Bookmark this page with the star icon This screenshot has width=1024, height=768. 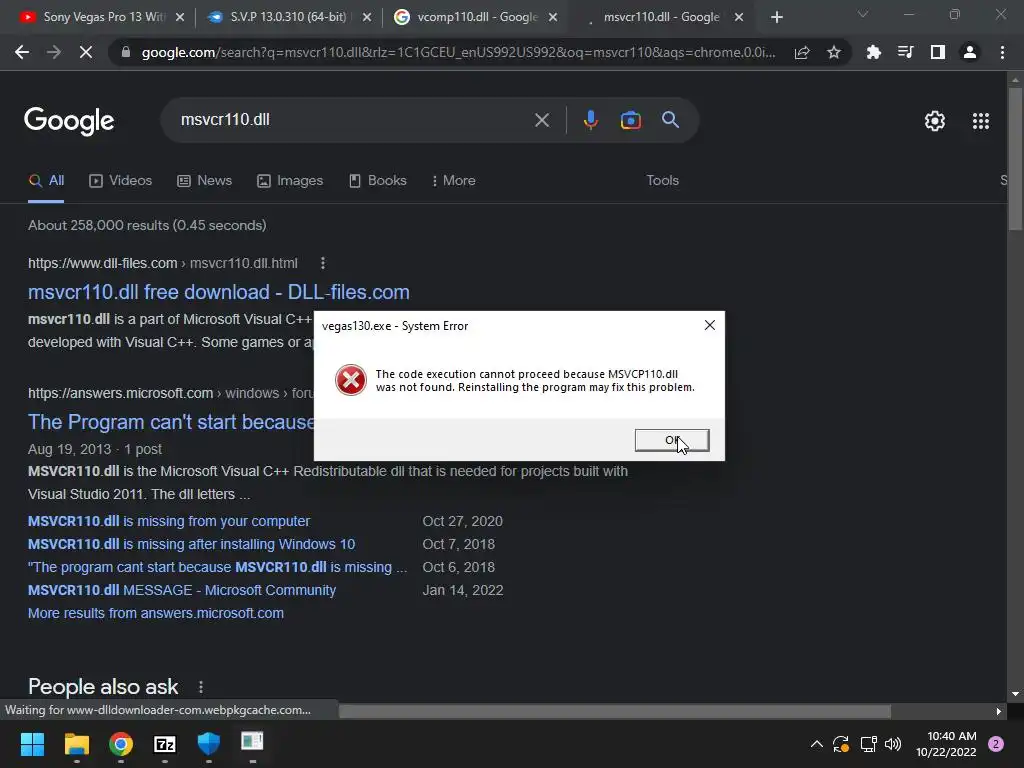[834, 52]
